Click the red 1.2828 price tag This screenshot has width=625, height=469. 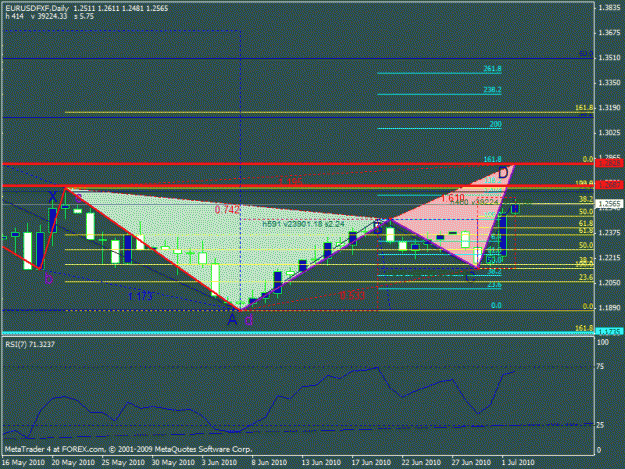click(609, 163)
